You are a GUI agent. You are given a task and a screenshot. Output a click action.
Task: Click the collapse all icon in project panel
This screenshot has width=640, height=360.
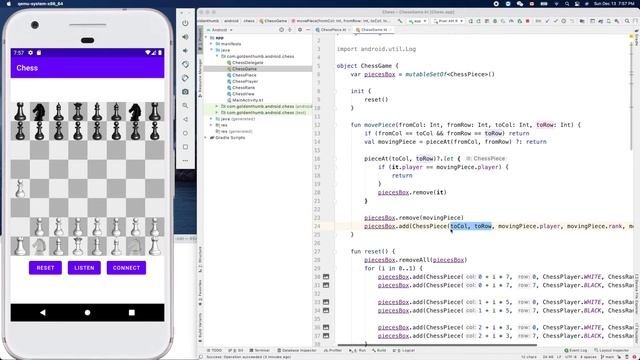(290, 30)
